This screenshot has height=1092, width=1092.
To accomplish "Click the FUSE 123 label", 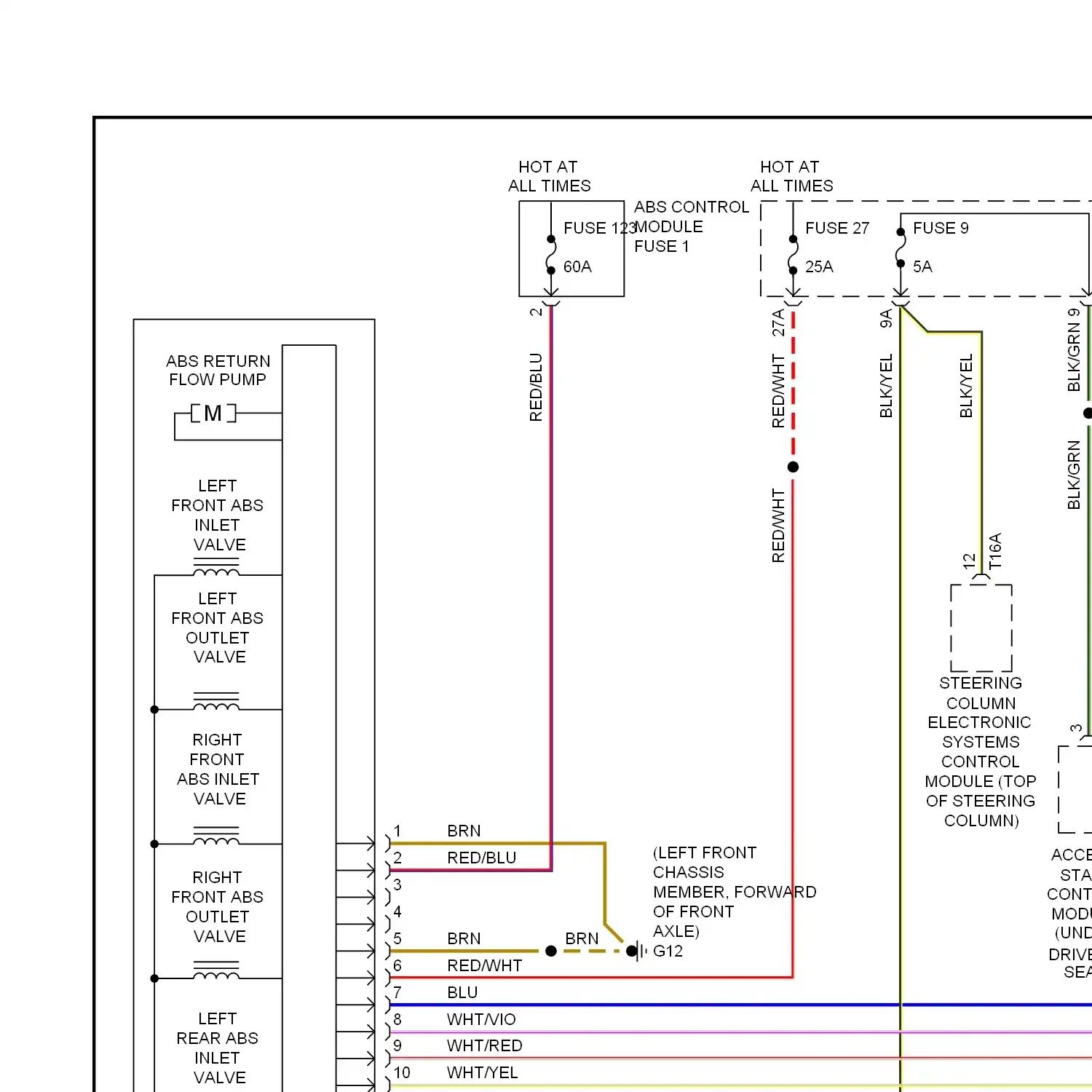I will [599, 228].
